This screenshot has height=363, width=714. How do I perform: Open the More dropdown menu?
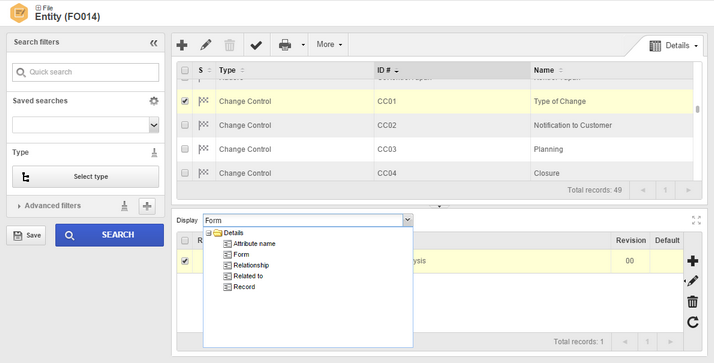point(329,45)
